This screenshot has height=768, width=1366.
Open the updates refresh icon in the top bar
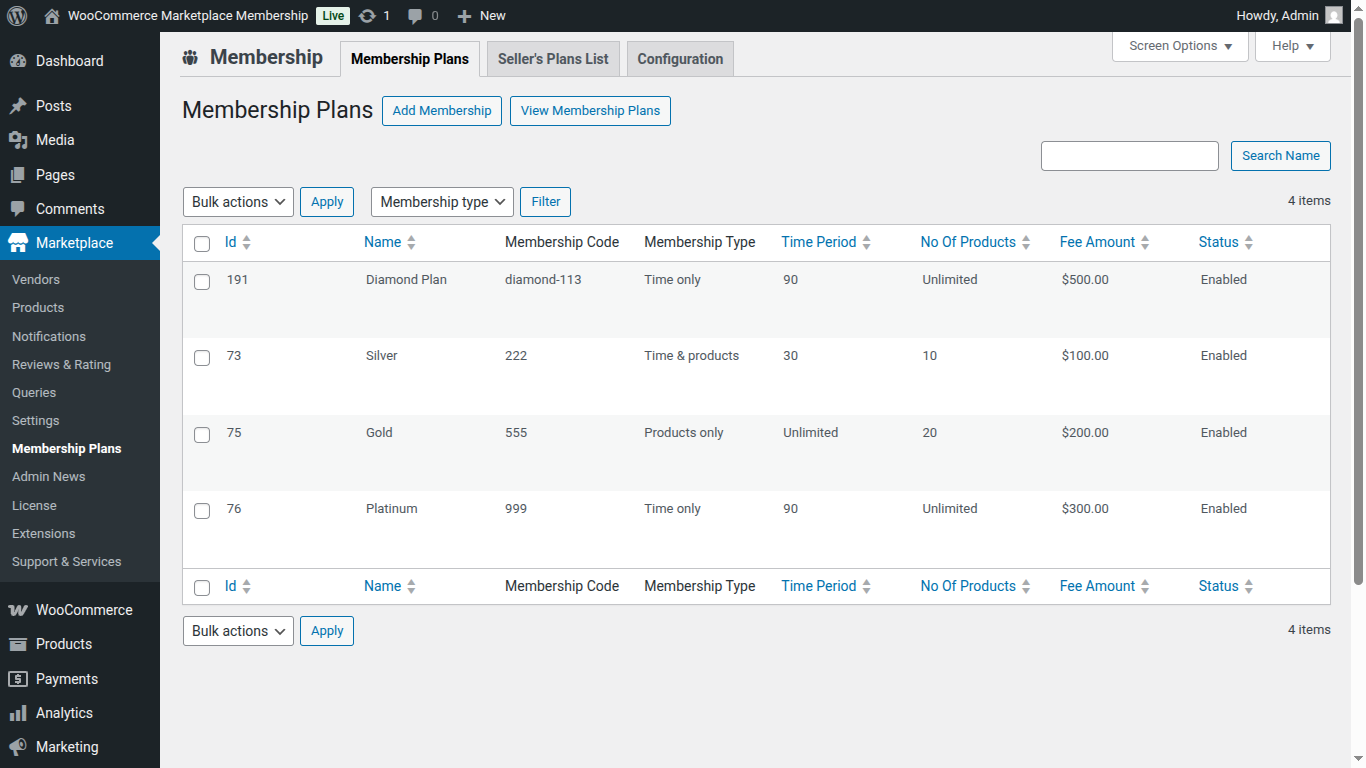pos(368,15)
